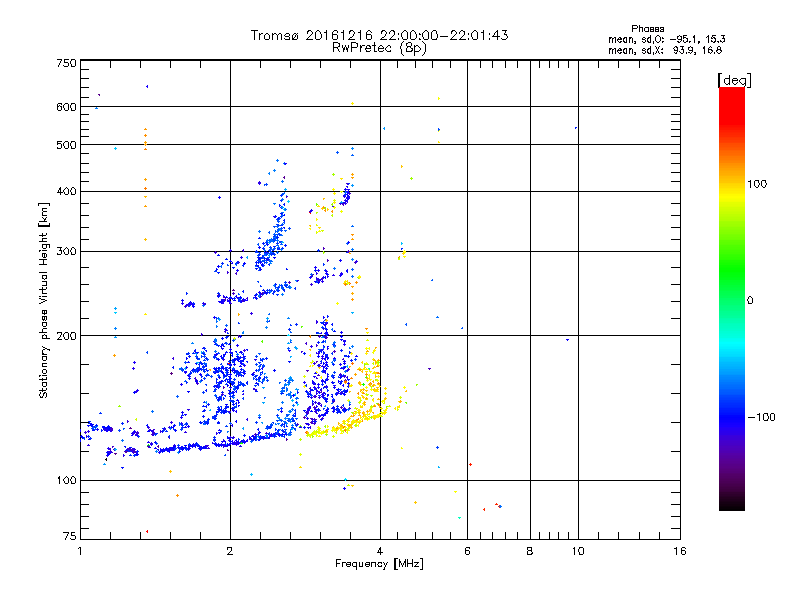This screenshot has width=800, height=600.
Task: Click the x-axis tick label '16'
Action: [680, 551]
